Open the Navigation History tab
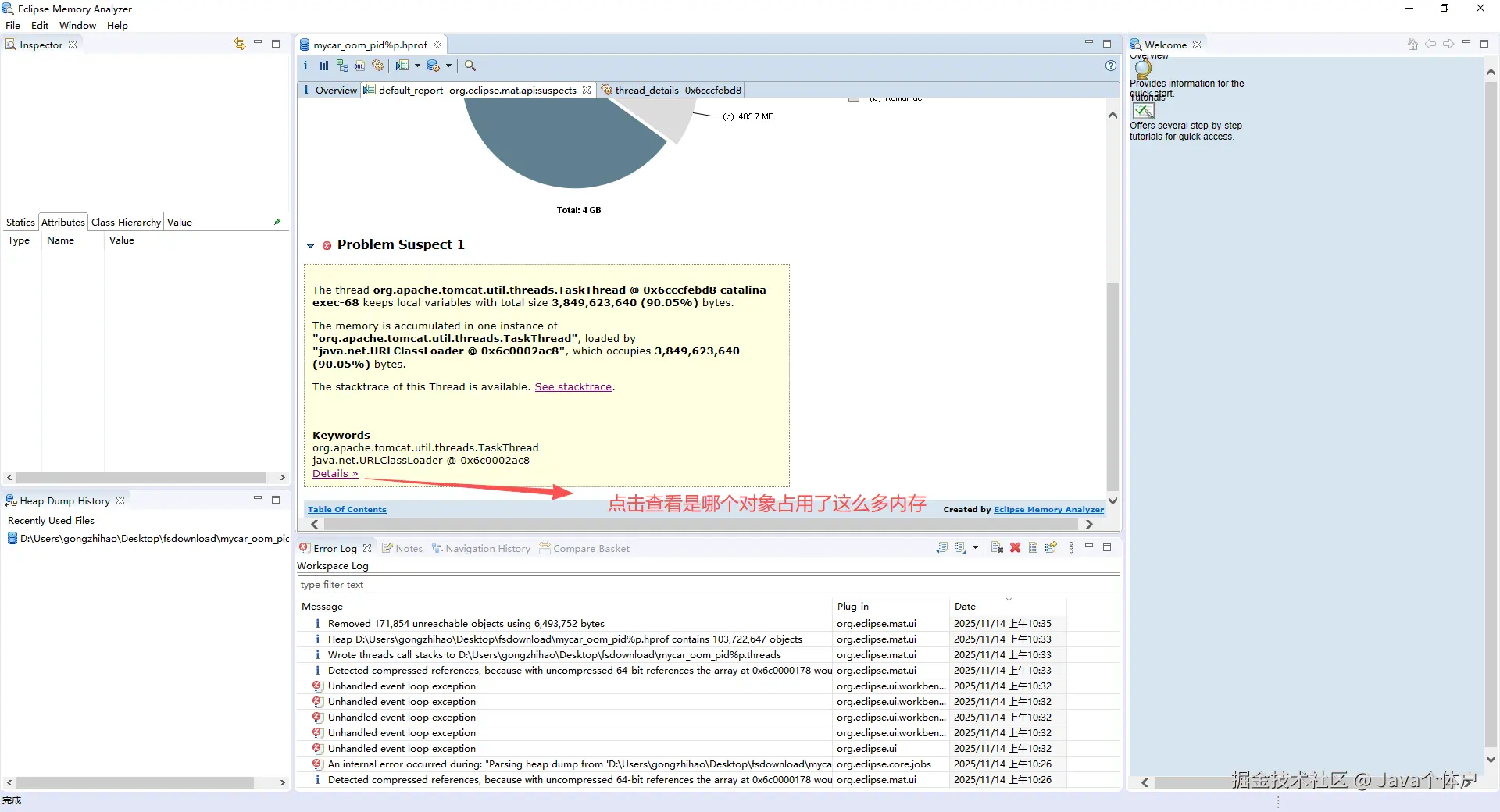This screenshot has width=1500, height=812. coord(481,548)
